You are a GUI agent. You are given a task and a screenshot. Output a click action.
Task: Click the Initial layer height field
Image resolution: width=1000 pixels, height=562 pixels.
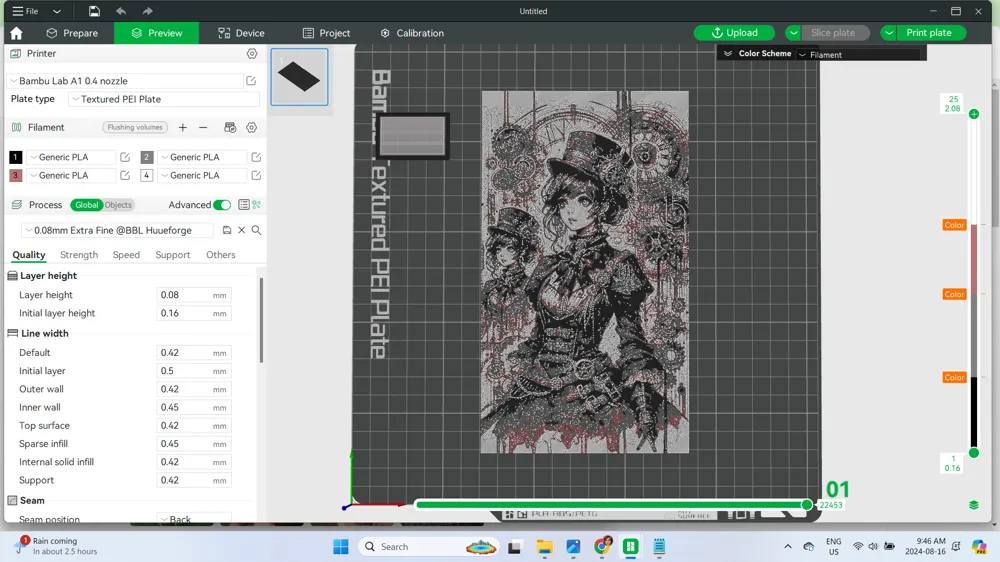pos(194,313)
